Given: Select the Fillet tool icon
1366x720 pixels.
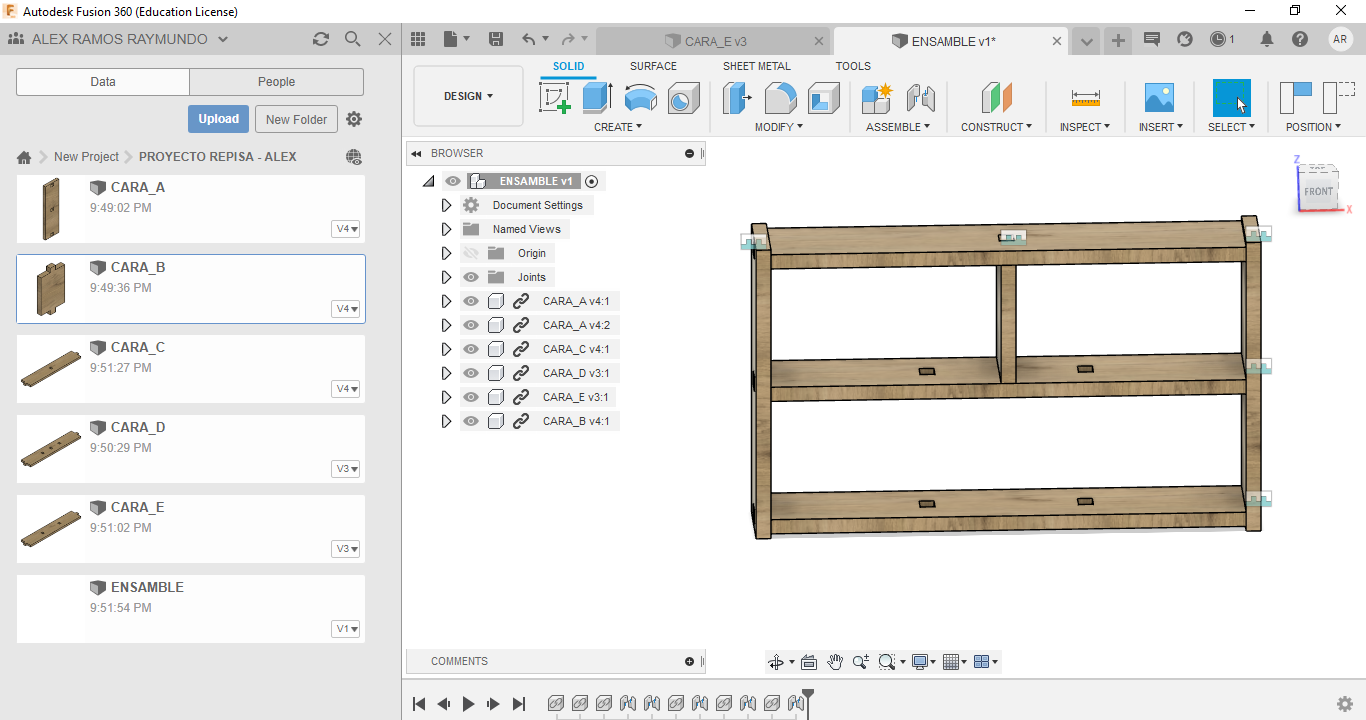Looking at the screenshot, I should pos(780,98).
